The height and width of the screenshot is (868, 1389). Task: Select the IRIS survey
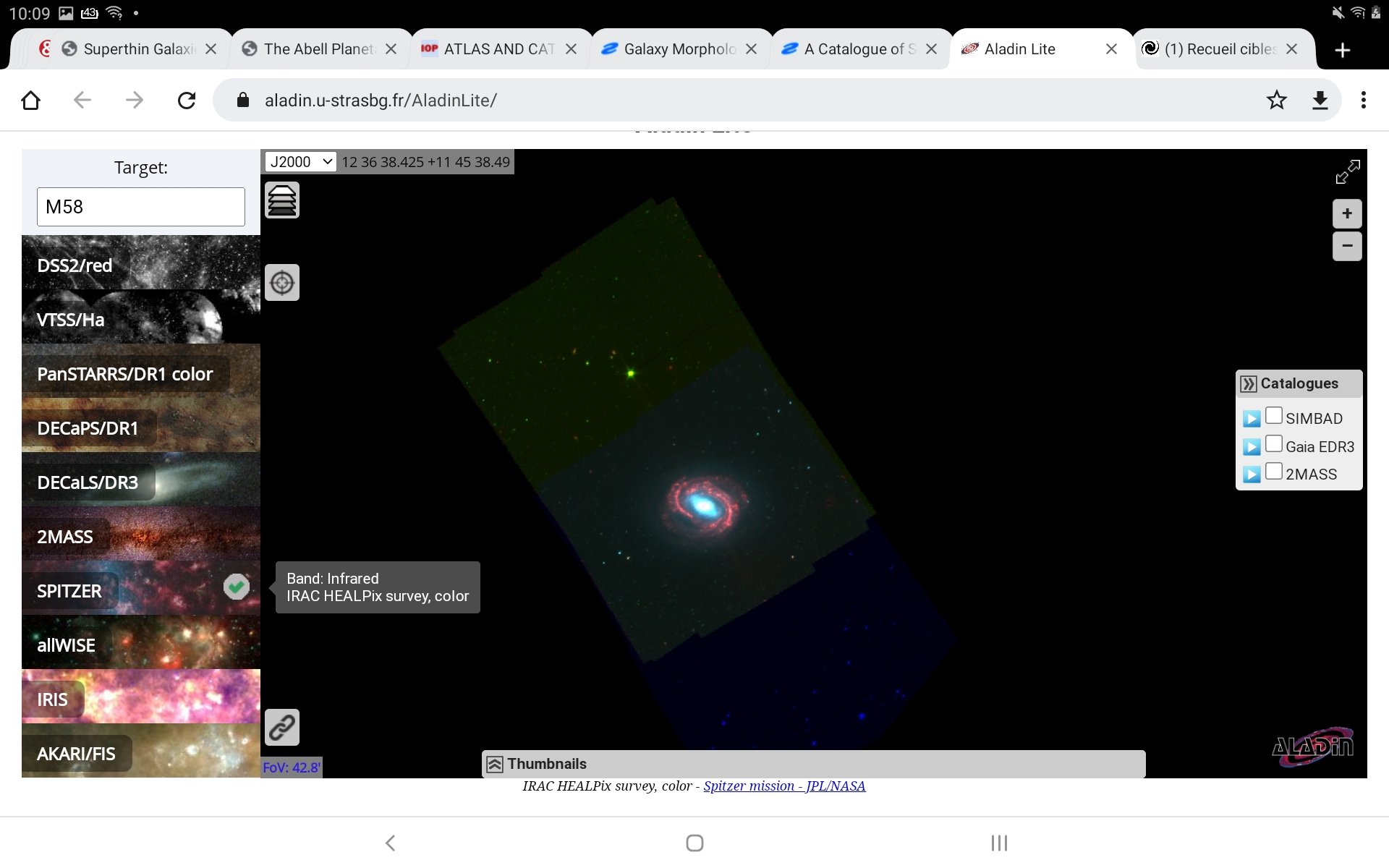(141, 697)
